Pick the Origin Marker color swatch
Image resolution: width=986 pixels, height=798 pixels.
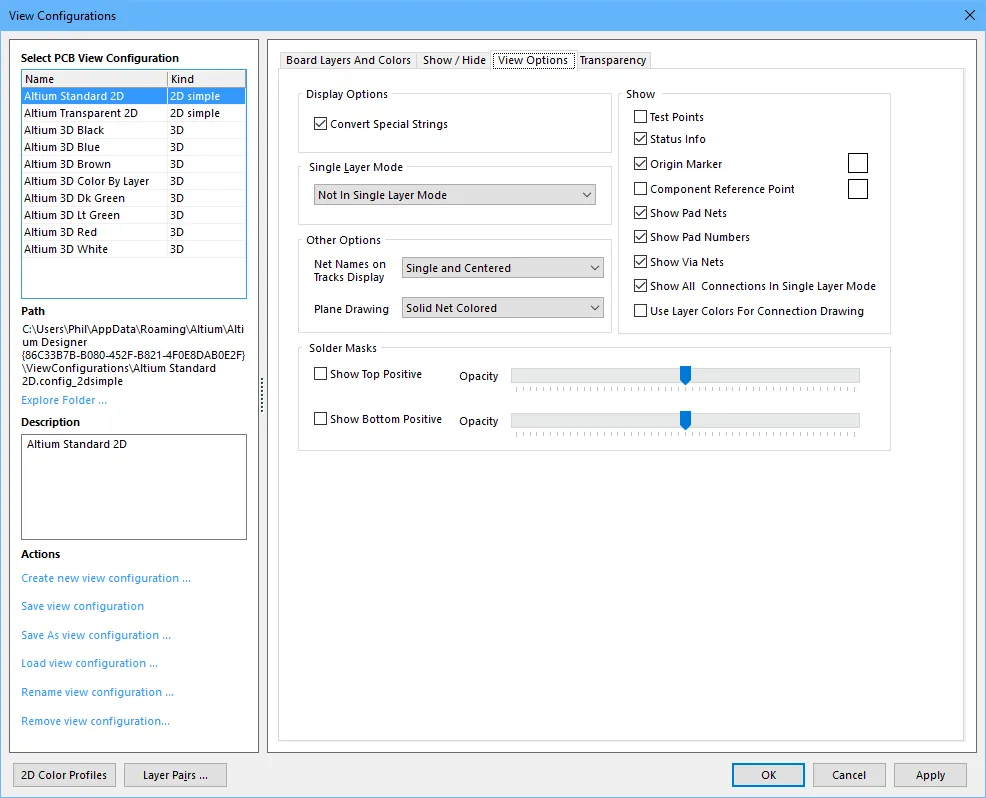858,163
